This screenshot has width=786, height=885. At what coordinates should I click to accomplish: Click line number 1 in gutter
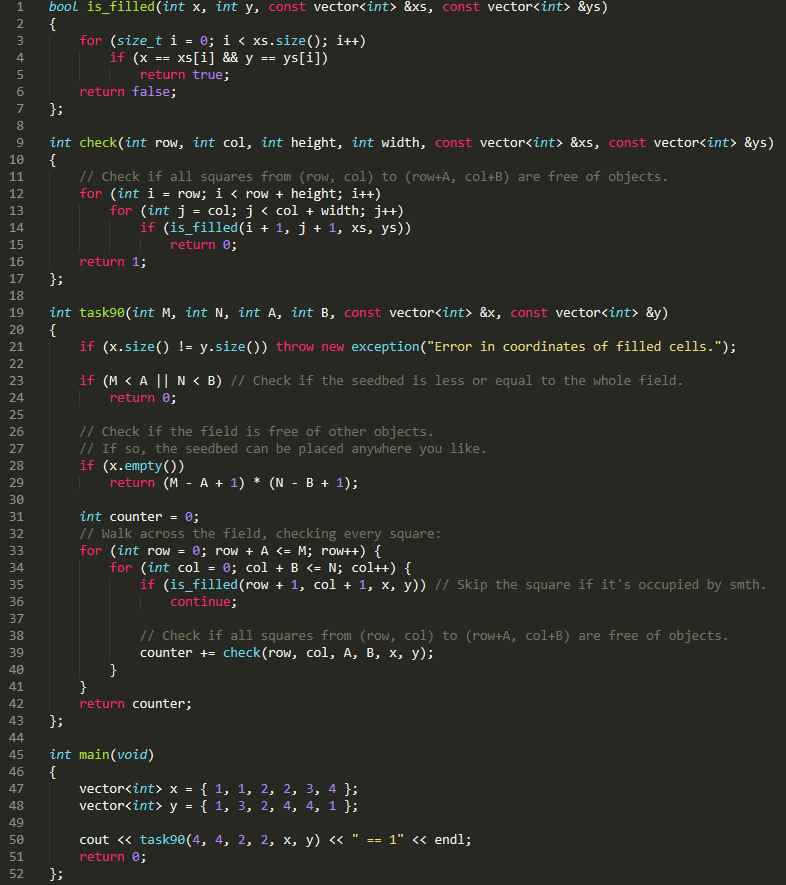[20, 7]
